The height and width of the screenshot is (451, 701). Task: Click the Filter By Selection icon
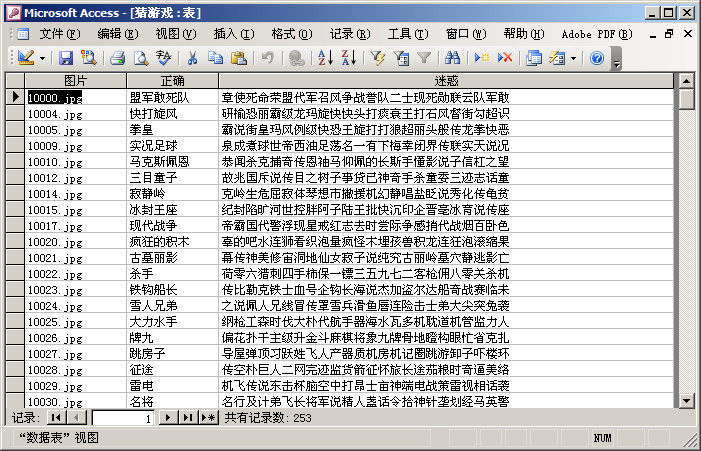[x=378, y=58]
